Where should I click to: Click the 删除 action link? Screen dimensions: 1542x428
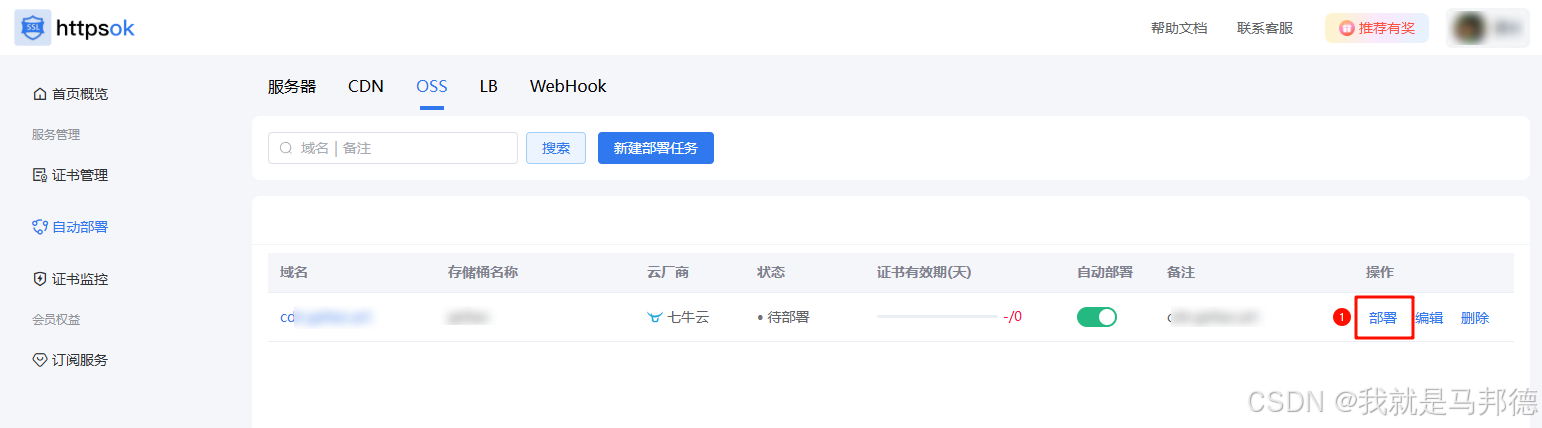(1475, 318)
